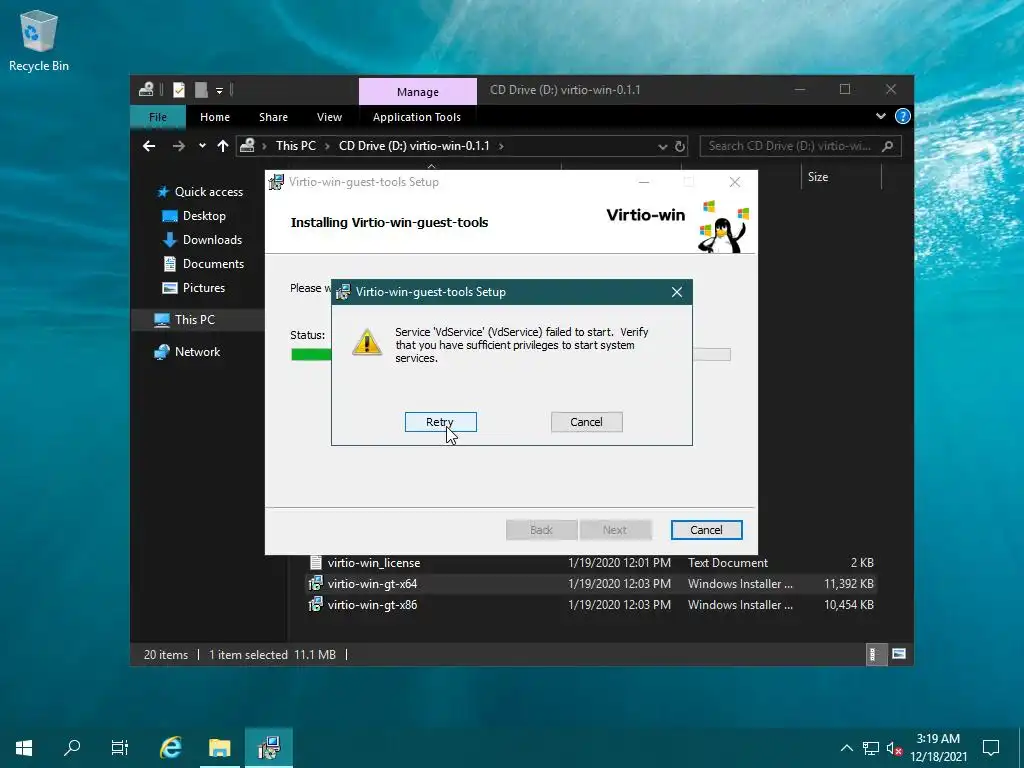
Task: Expand chevron after CD Drive breadcrumb
Action: click(x=501, y=146)
